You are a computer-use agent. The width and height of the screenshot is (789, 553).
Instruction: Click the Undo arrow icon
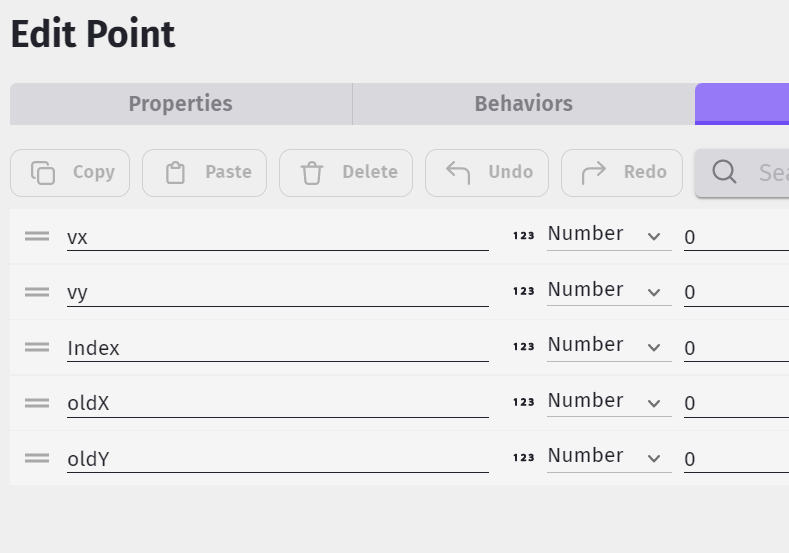(x=458, y=173)
